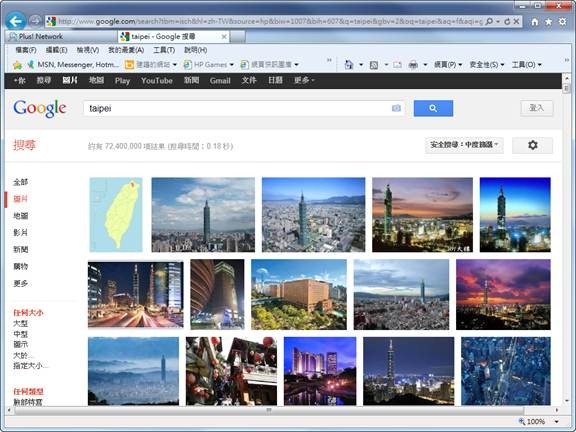Click the YouTube link in the black Google bar
The width and height of the screenshot is (576, 432).
(157, 80)
